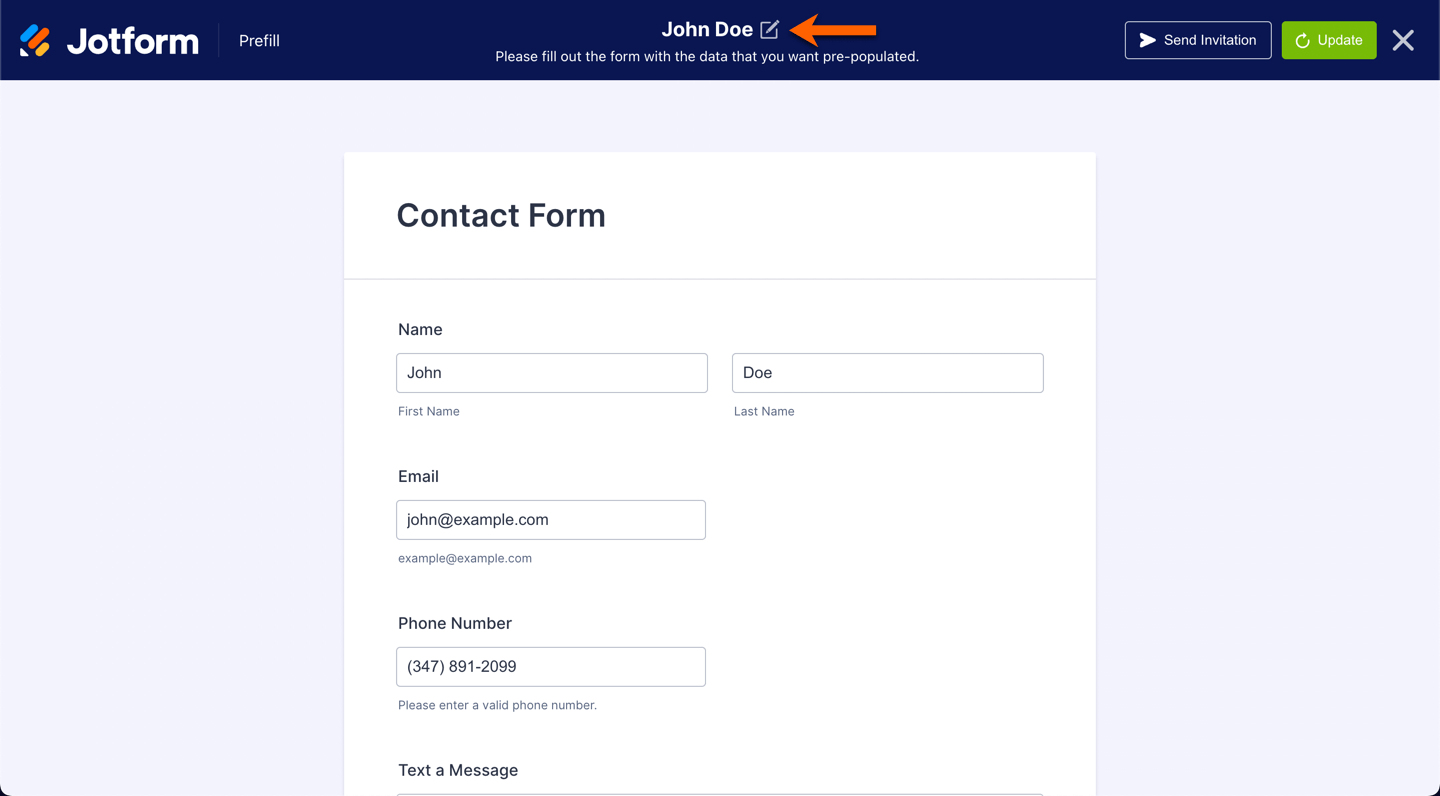Focus the First Name field containing John
This screenshot has width=1440, height=796.
(551, 373)
